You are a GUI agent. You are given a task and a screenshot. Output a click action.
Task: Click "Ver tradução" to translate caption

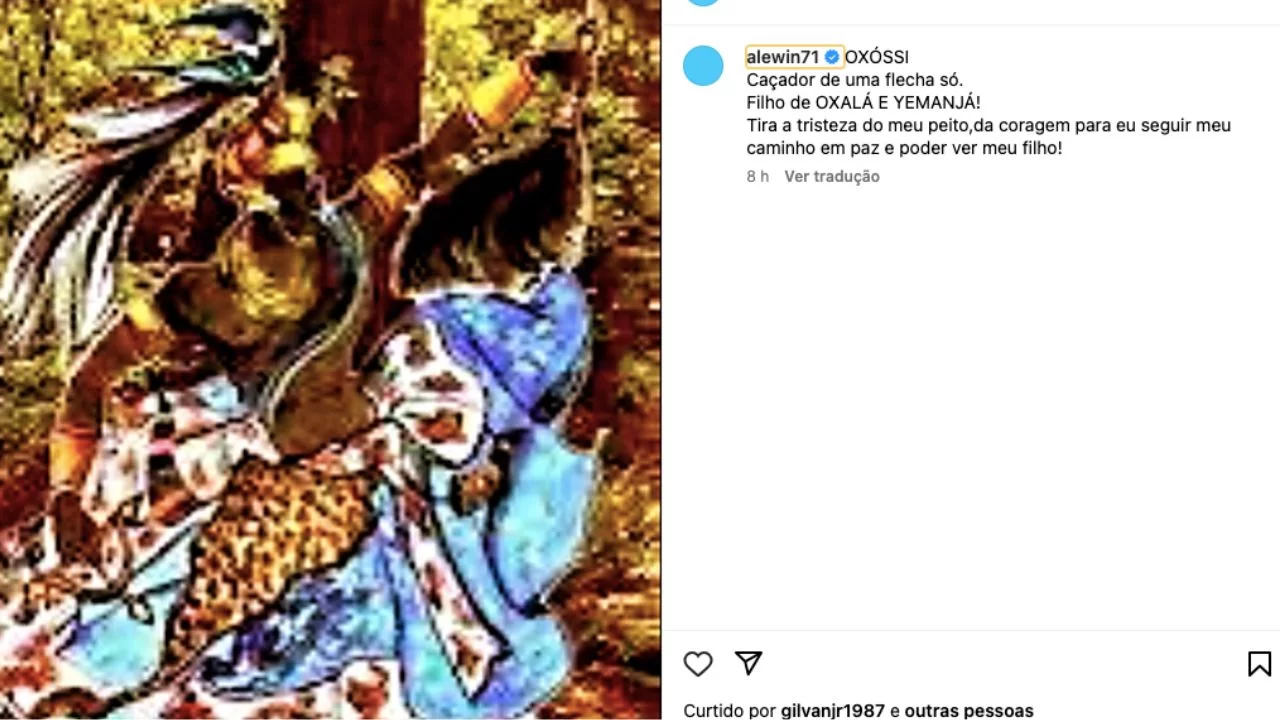point(832,176)
